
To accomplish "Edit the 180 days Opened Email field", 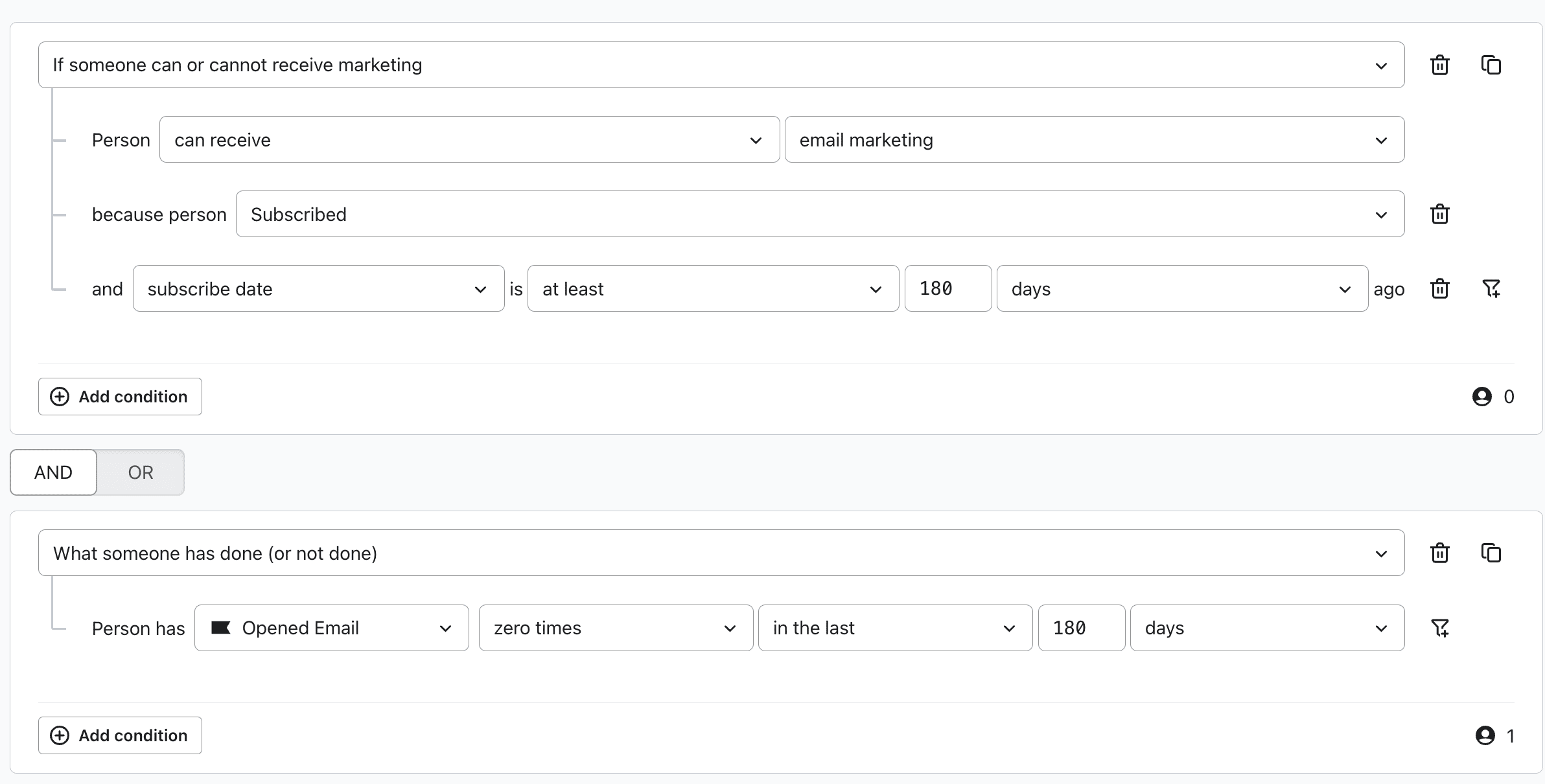I will [x=1081, y=628].
